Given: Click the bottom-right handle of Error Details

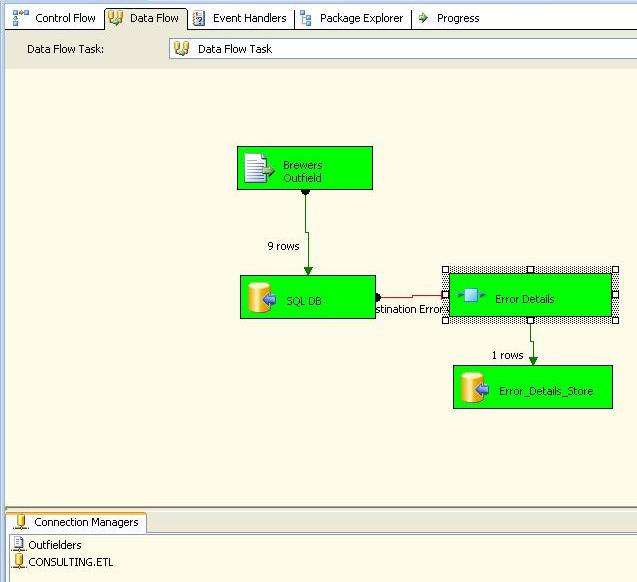Looking at the screenshot, I should point(615,320).
